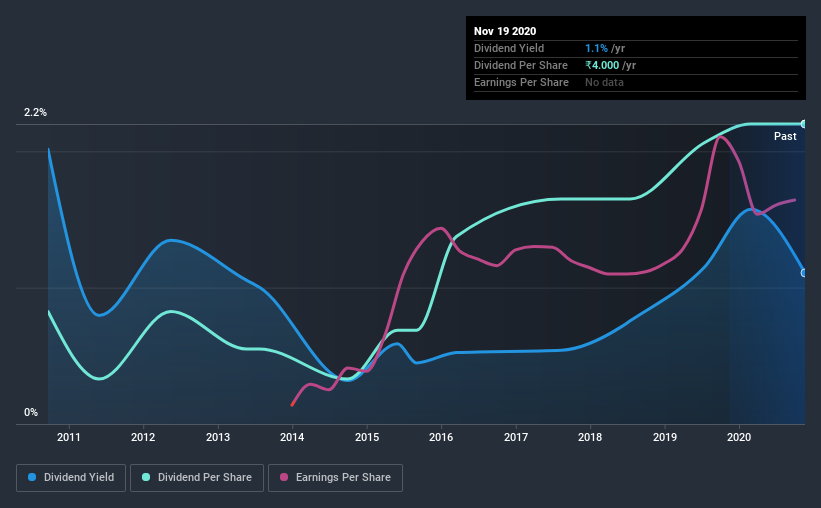The height and width of the screenshot is (508, 821).
Task: Click the tooltip 'Dividend Yield' row label
Action: (509, 48)
